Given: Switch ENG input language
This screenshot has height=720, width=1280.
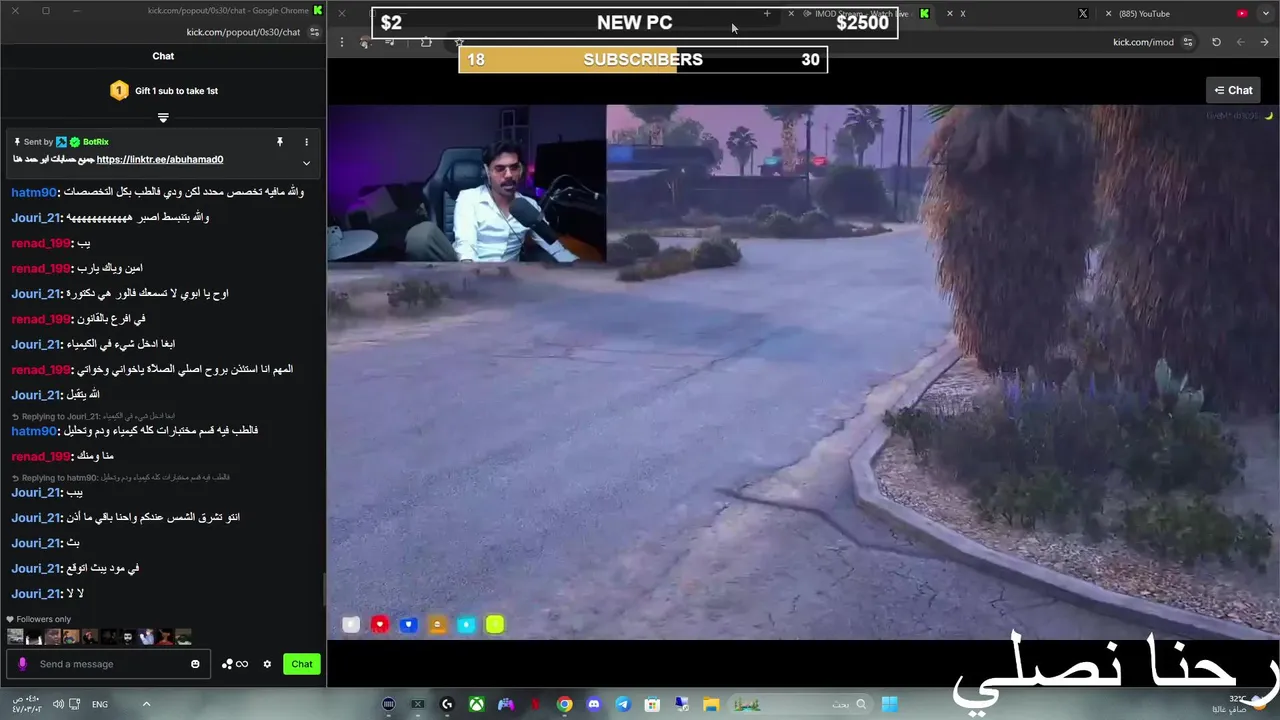Looking at the screenshot, I should [x=100, y=704].
